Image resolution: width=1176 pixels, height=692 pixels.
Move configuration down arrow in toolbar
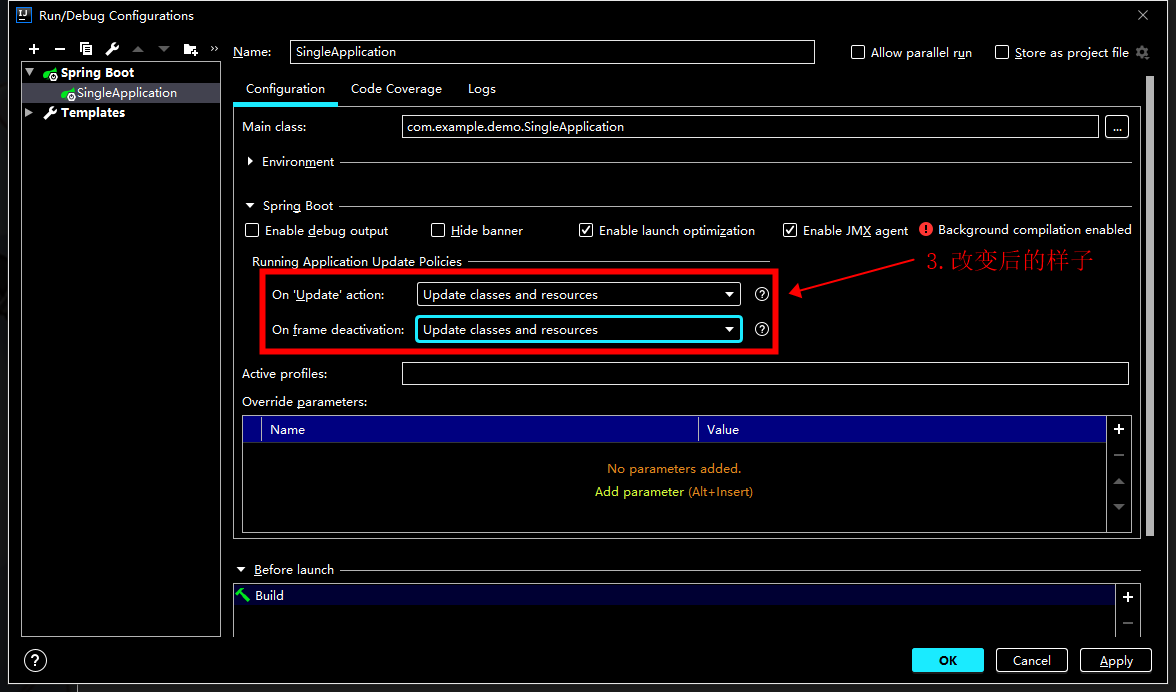coord(164,49)
